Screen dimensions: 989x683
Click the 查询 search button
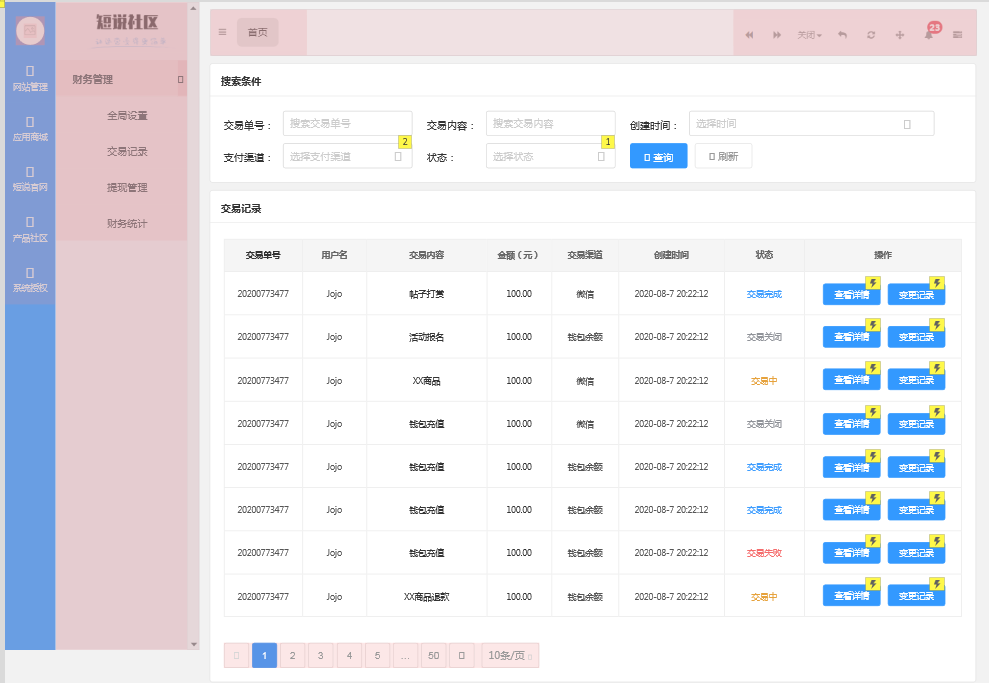point(658,156)
